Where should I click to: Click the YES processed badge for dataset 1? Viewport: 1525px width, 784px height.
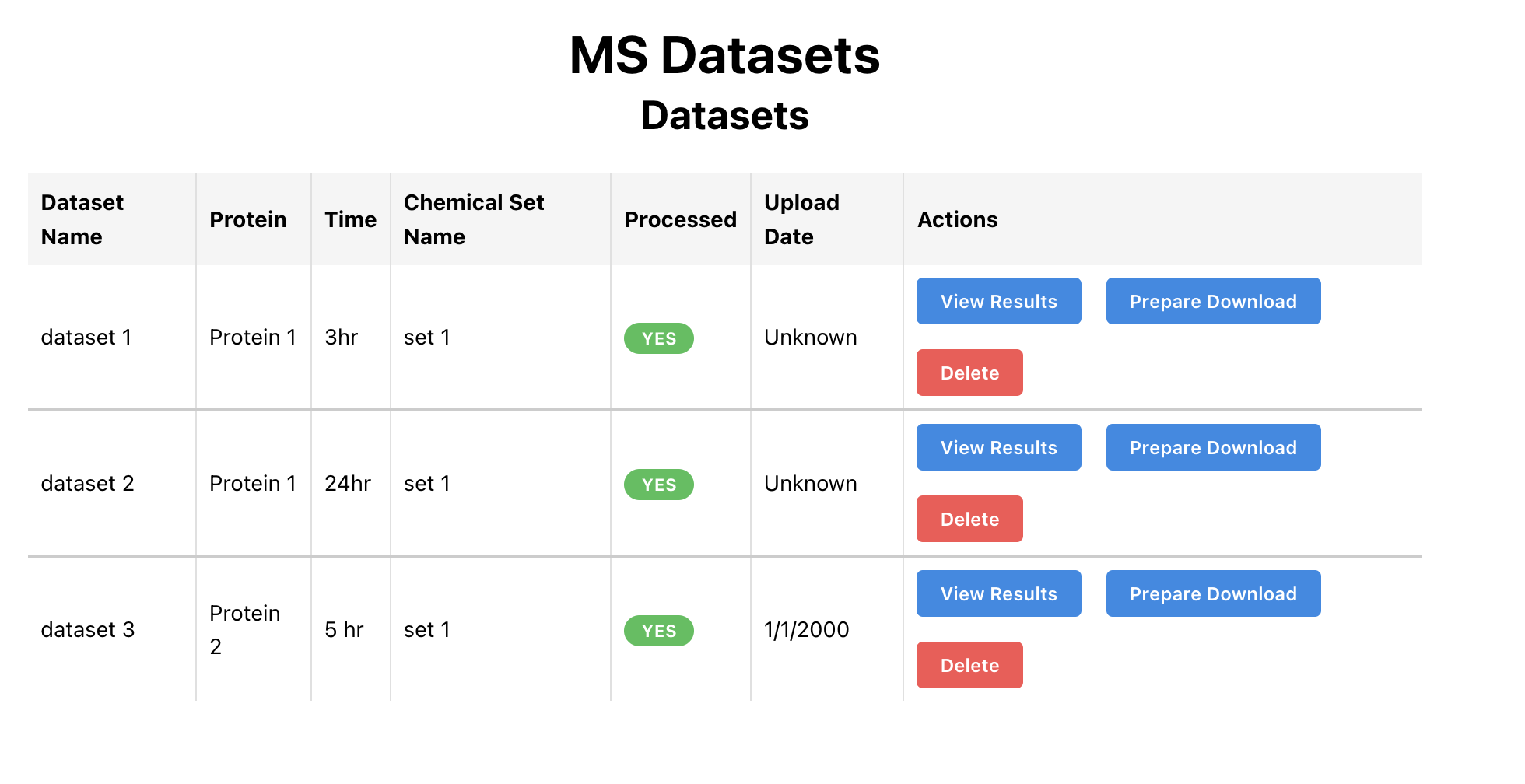point(658,338)
